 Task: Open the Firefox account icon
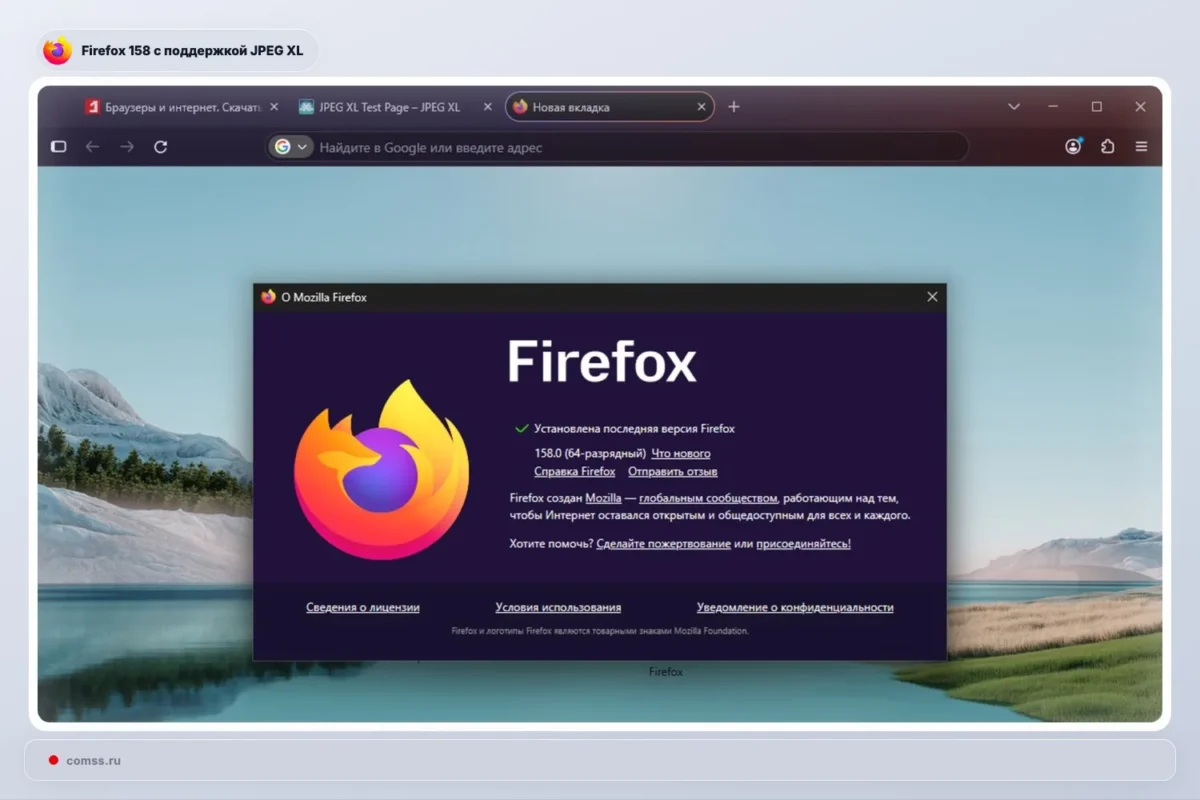pyautogui.click(x=1074, y=146)
